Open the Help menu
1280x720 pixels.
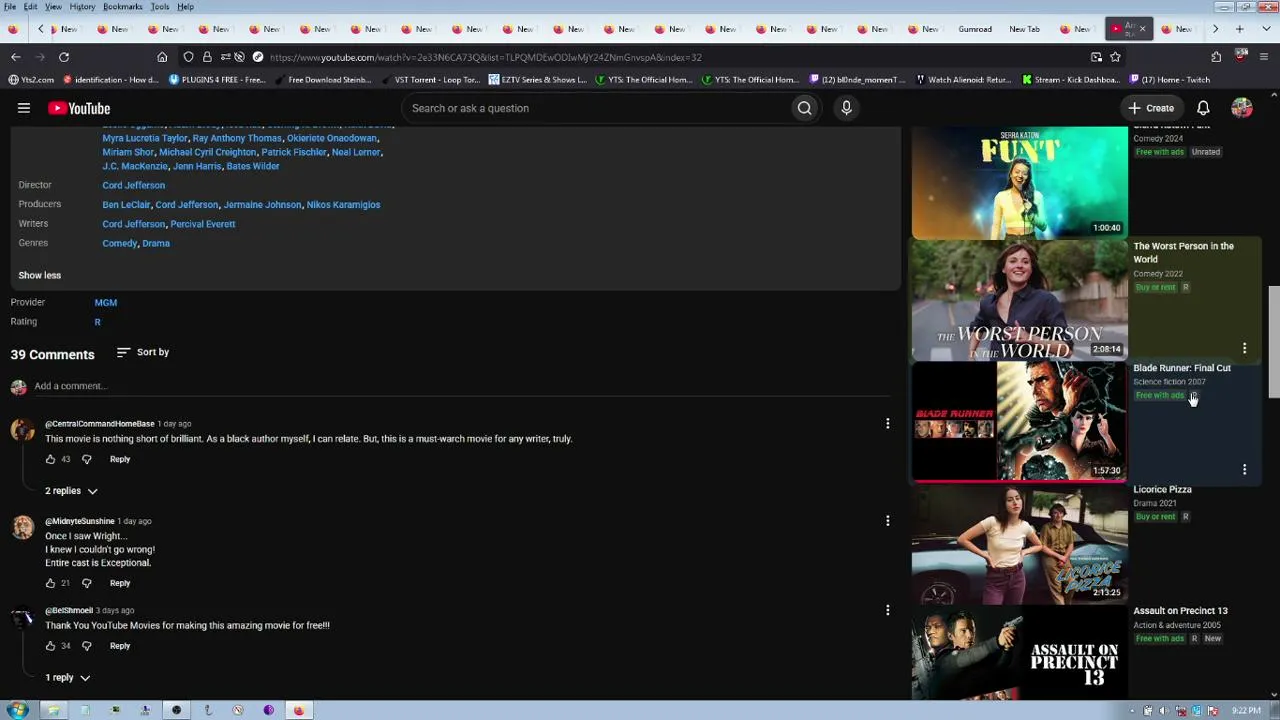click(186, 7)
